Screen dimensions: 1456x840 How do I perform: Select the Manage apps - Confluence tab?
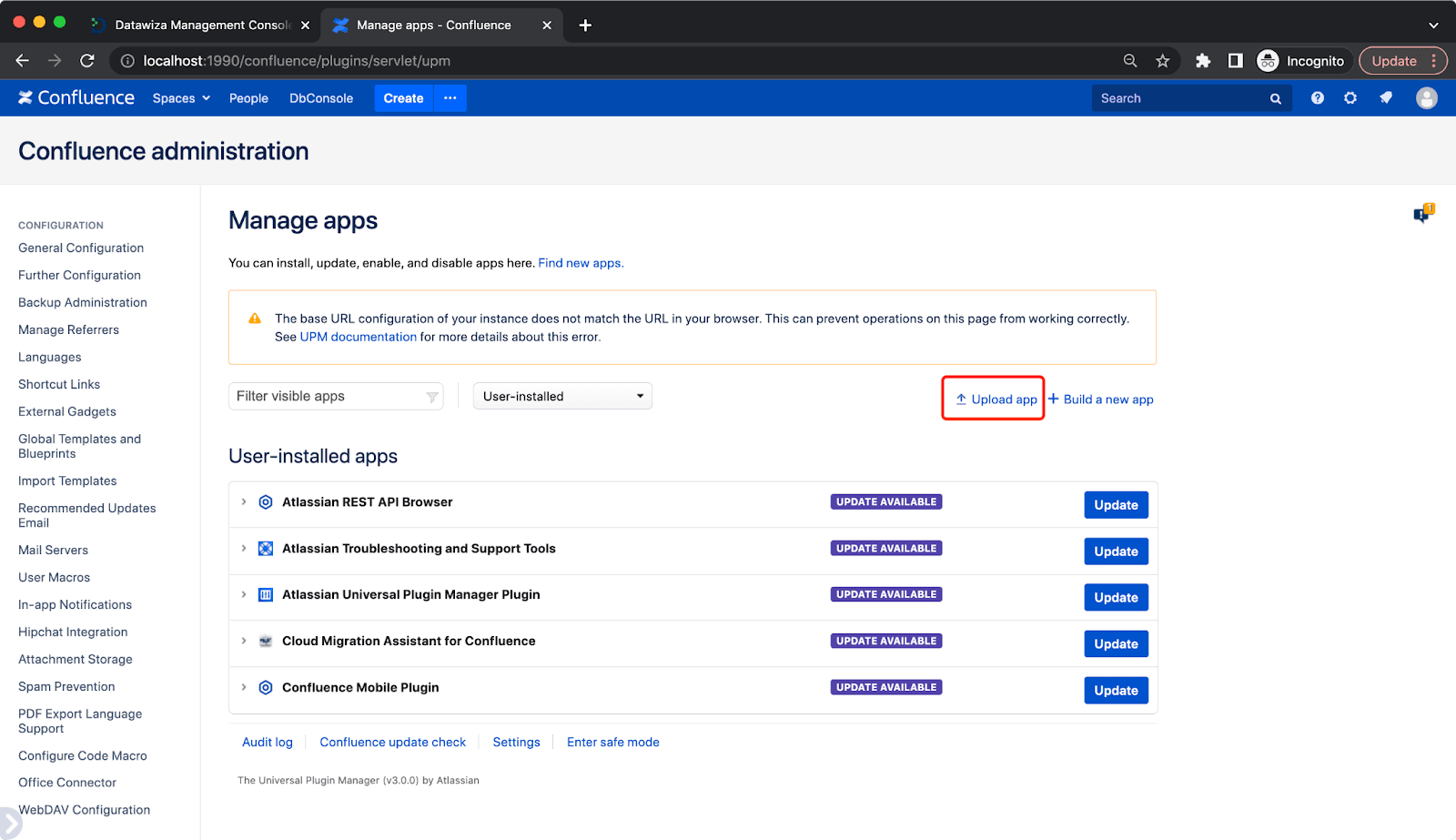(442, 25)
